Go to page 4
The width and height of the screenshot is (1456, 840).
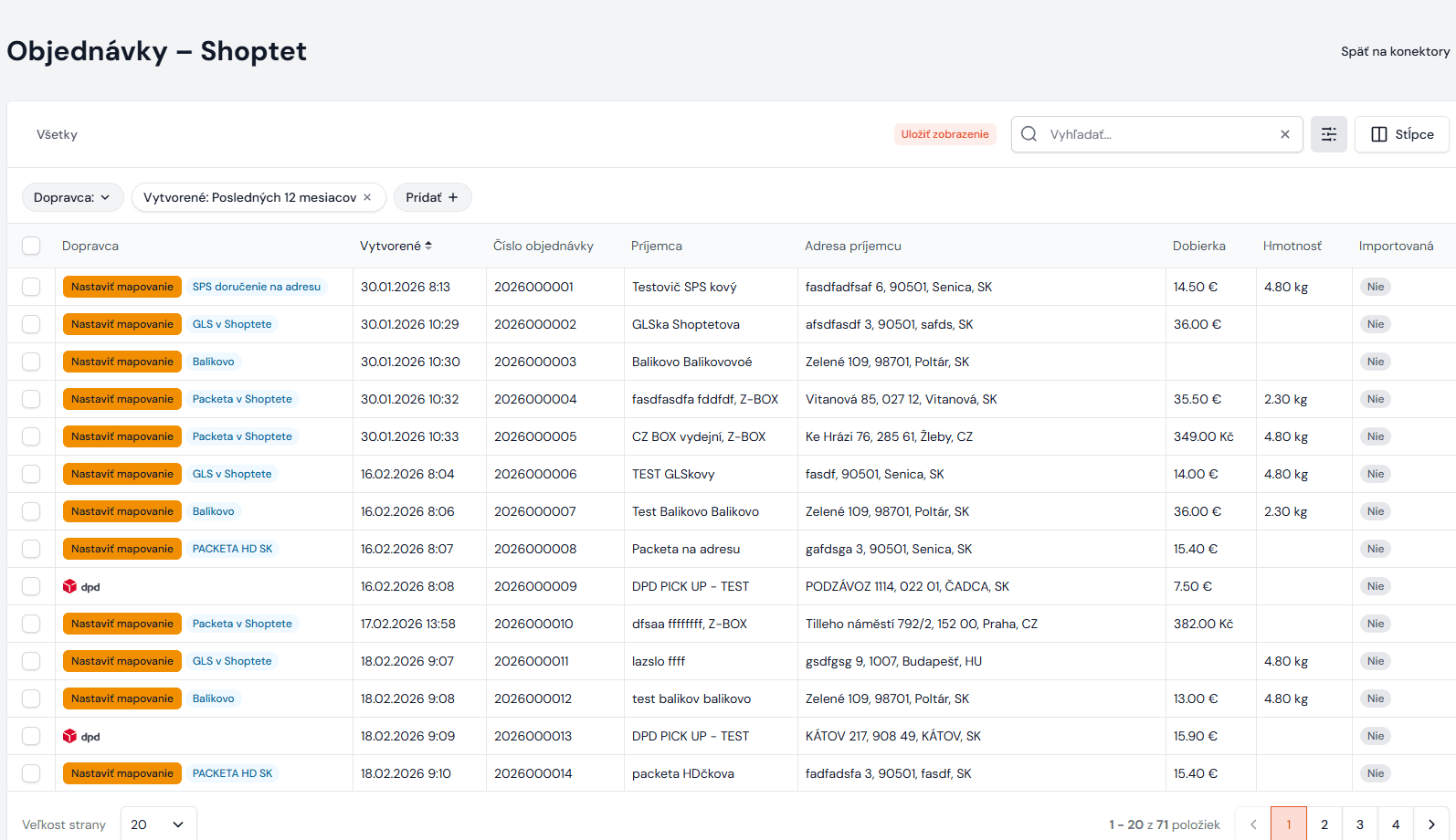(x=1395, y=824)
